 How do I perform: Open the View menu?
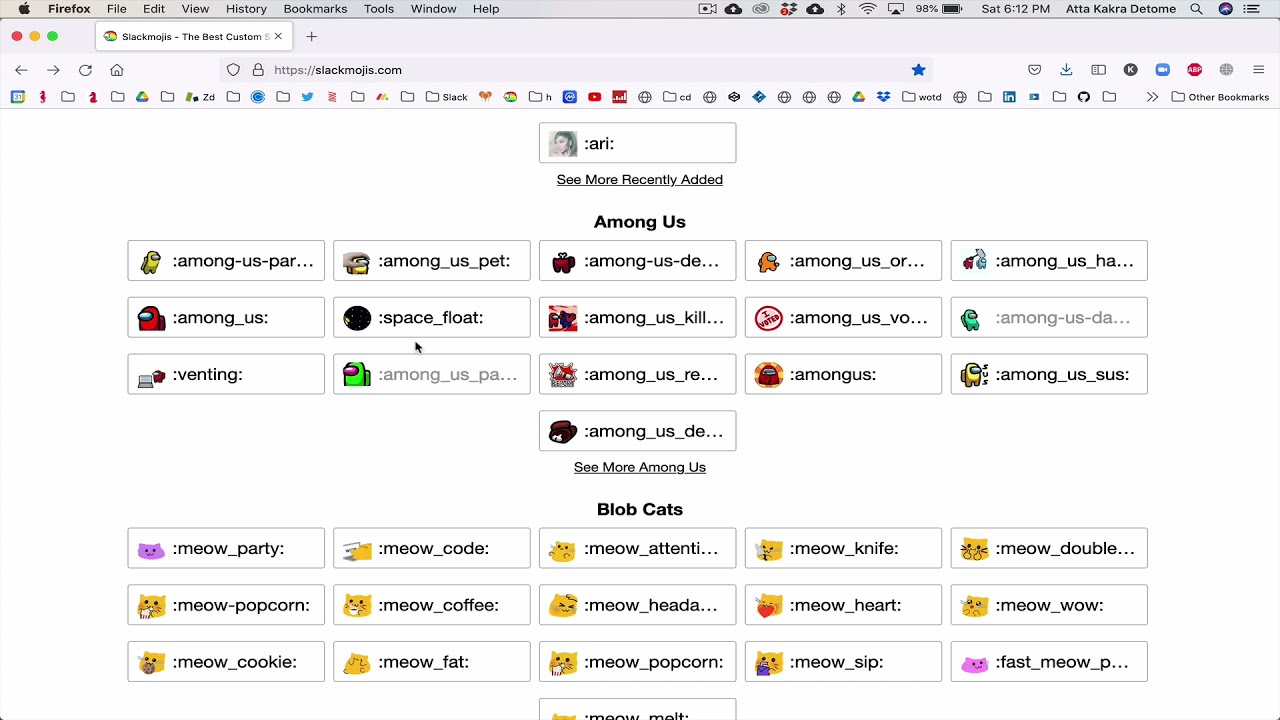pyautogui.click(x=195, y=9)
